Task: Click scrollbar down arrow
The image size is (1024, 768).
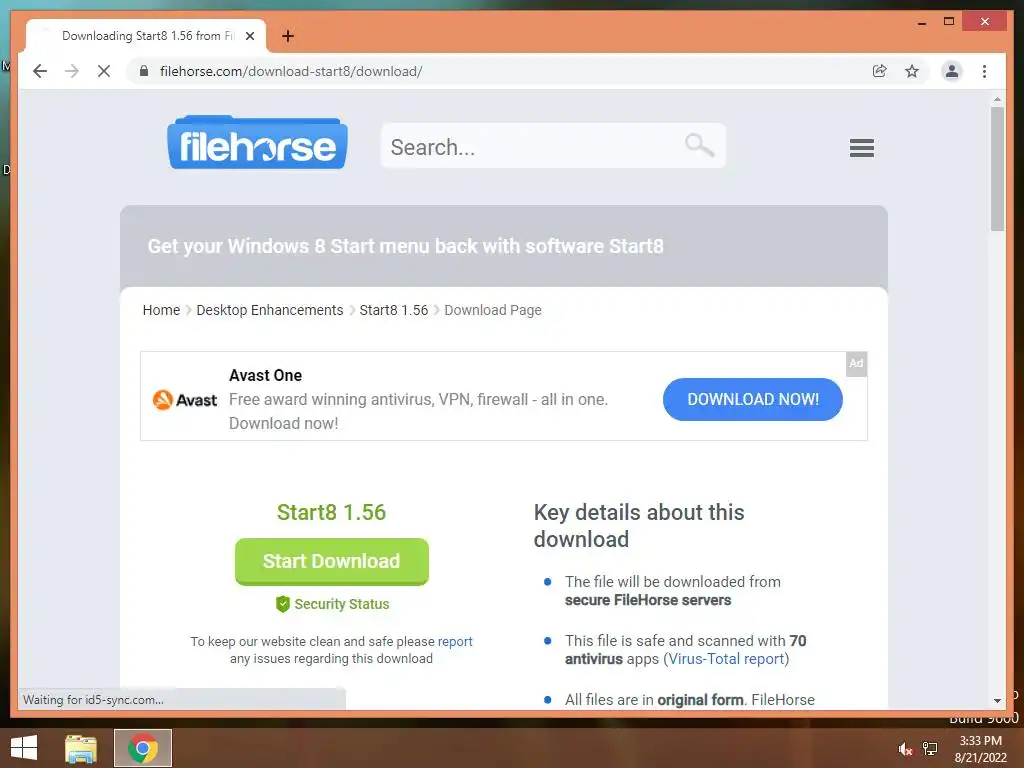Action: [x=997, y=701]
